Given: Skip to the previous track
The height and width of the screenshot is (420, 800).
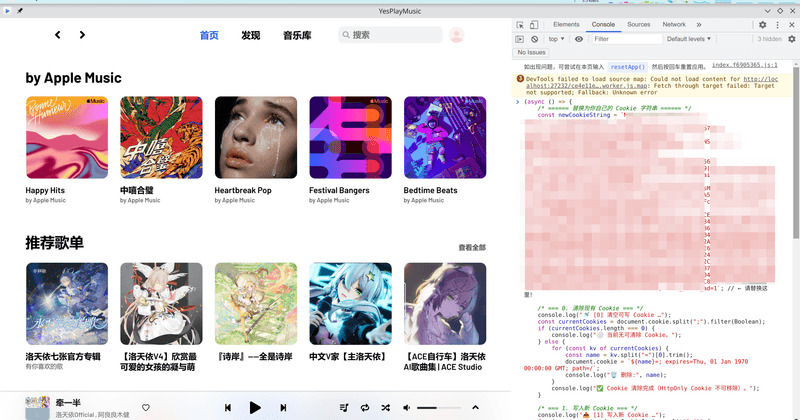Looking at the screenshot, I should pyautogui.click(x=228, y=407).
